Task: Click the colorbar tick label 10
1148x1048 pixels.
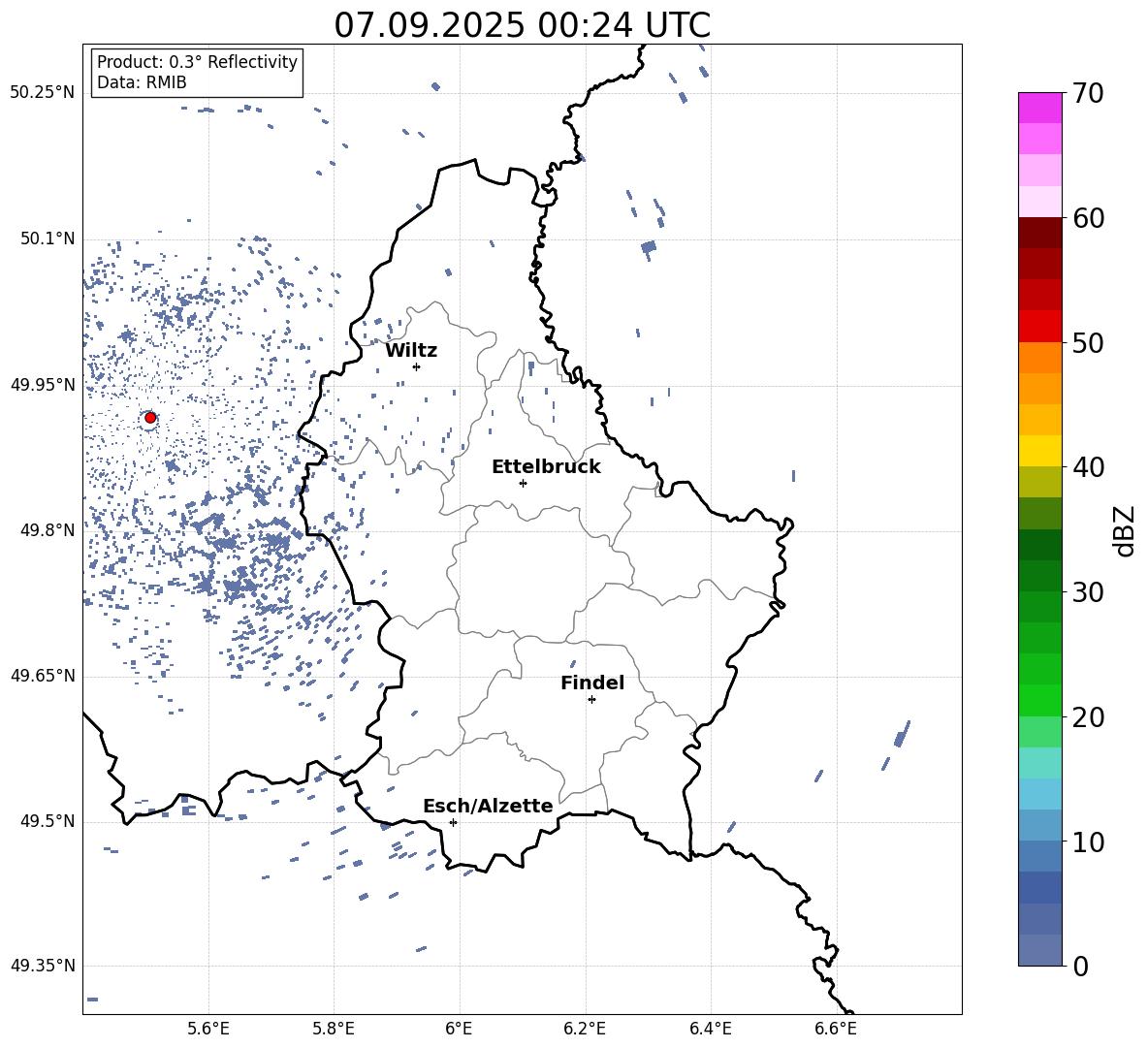Action: [1088, 842]
